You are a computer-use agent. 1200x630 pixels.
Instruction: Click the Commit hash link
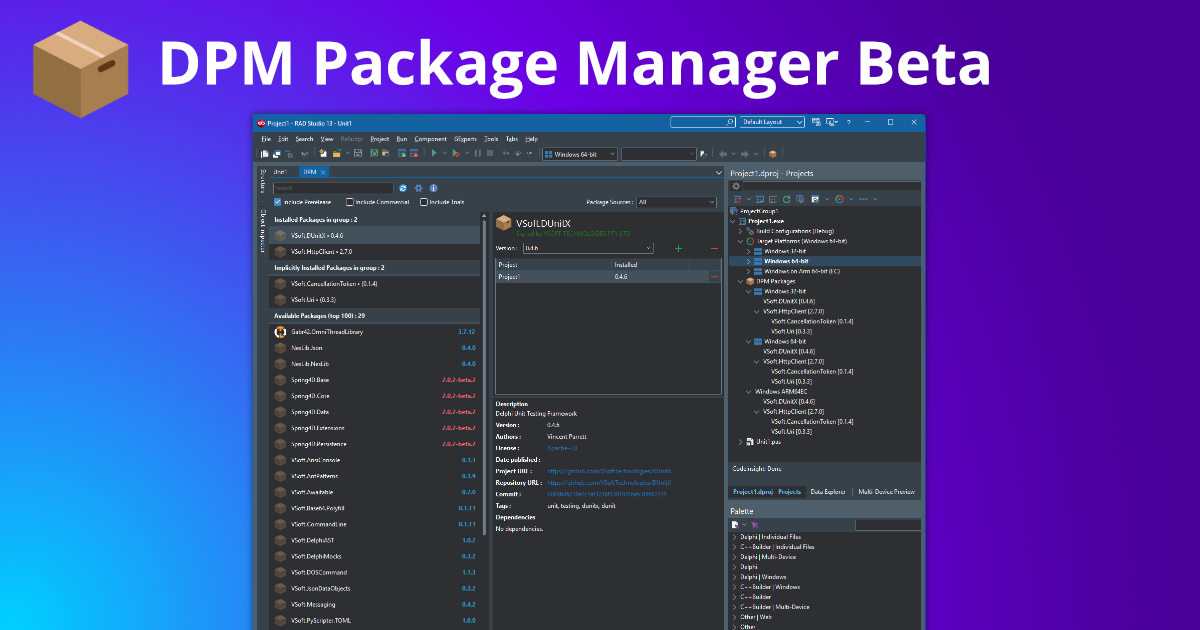coord(606,493)
